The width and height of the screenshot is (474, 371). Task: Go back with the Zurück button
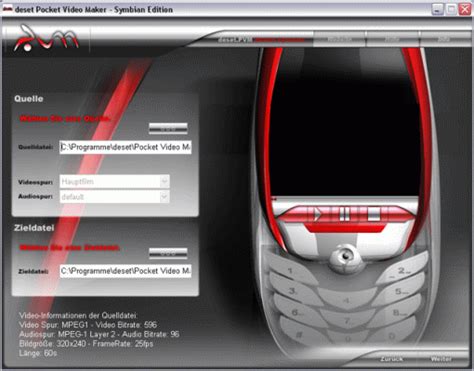(x=392, y=359)
